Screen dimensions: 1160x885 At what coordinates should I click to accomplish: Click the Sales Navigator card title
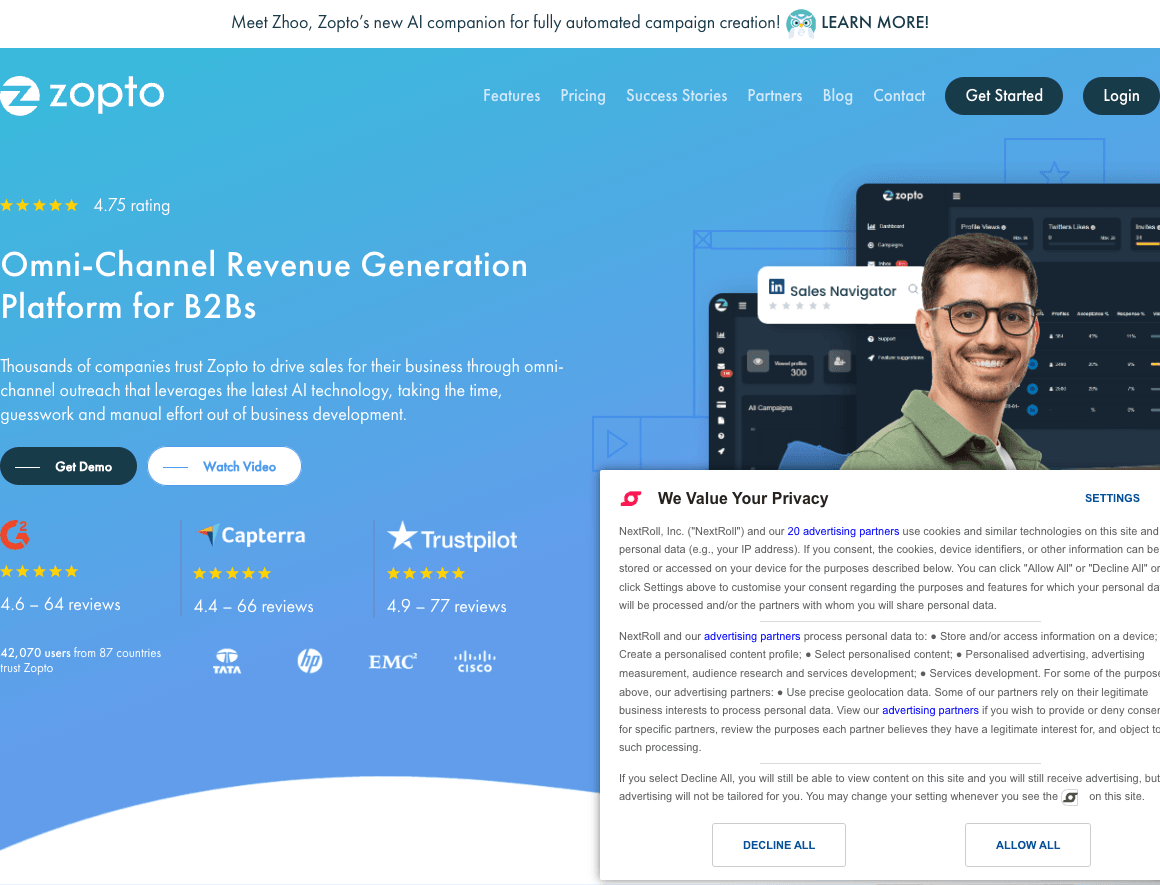843,291
